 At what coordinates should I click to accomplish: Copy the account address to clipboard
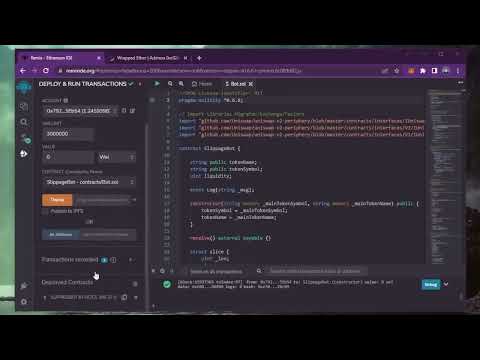(124, 110)
